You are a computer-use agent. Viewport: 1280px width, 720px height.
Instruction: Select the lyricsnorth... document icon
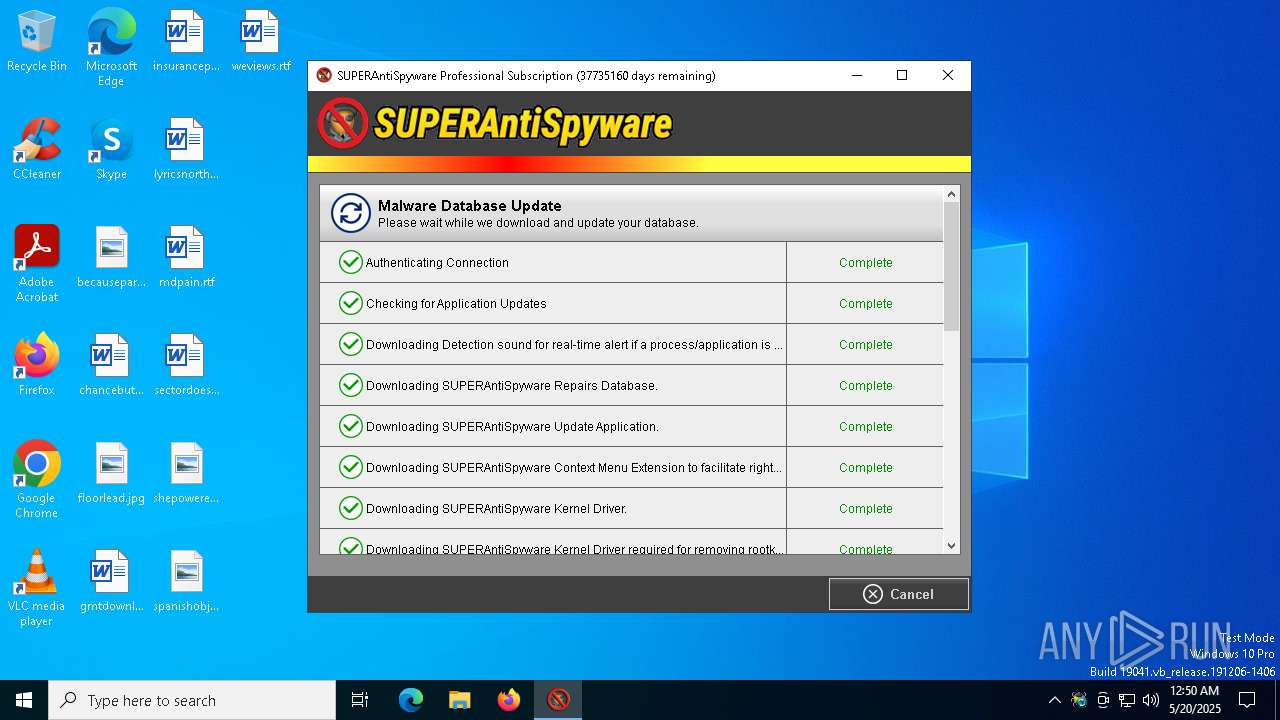186,149
